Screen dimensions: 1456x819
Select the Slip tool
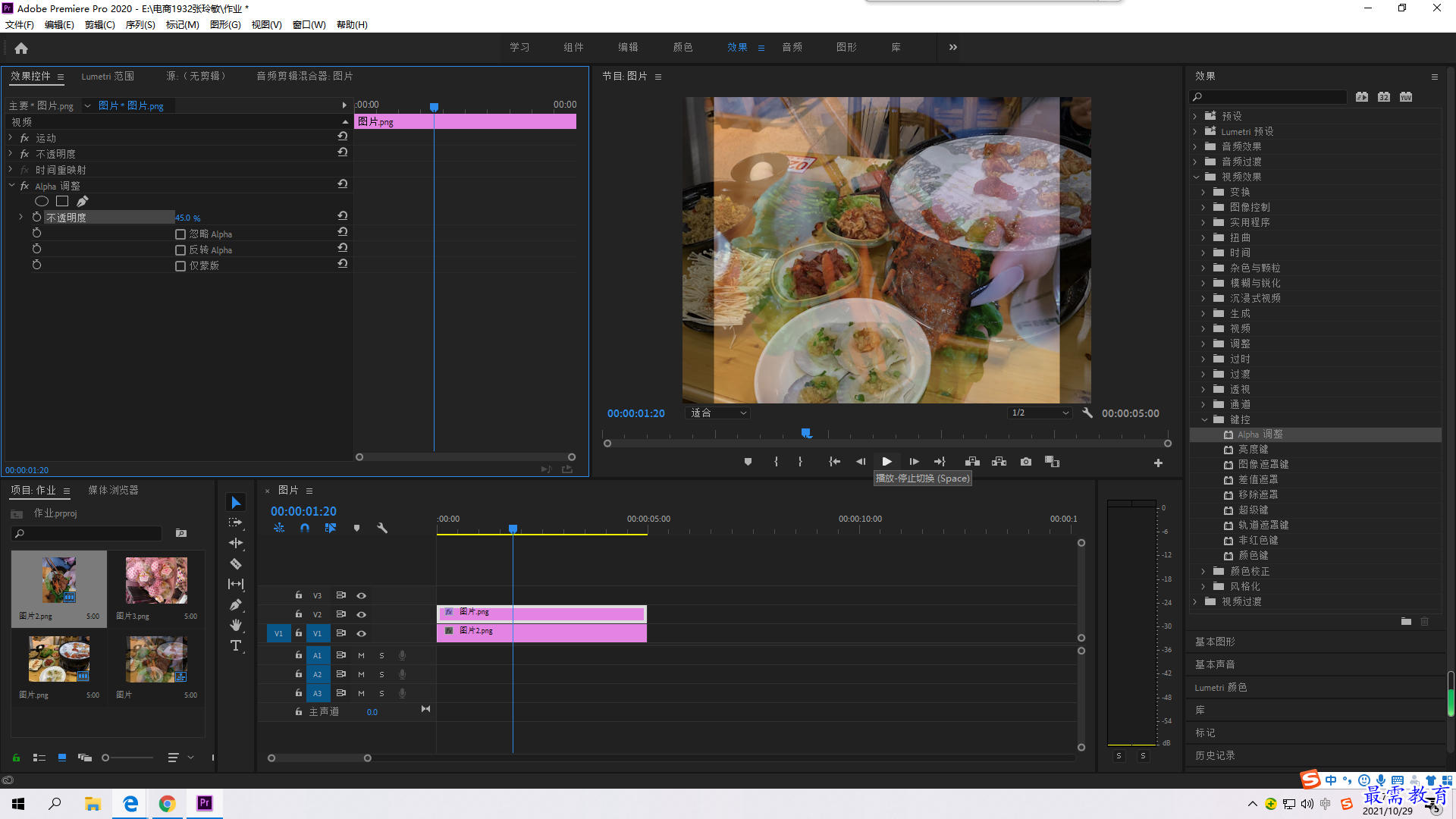point(236,584)
